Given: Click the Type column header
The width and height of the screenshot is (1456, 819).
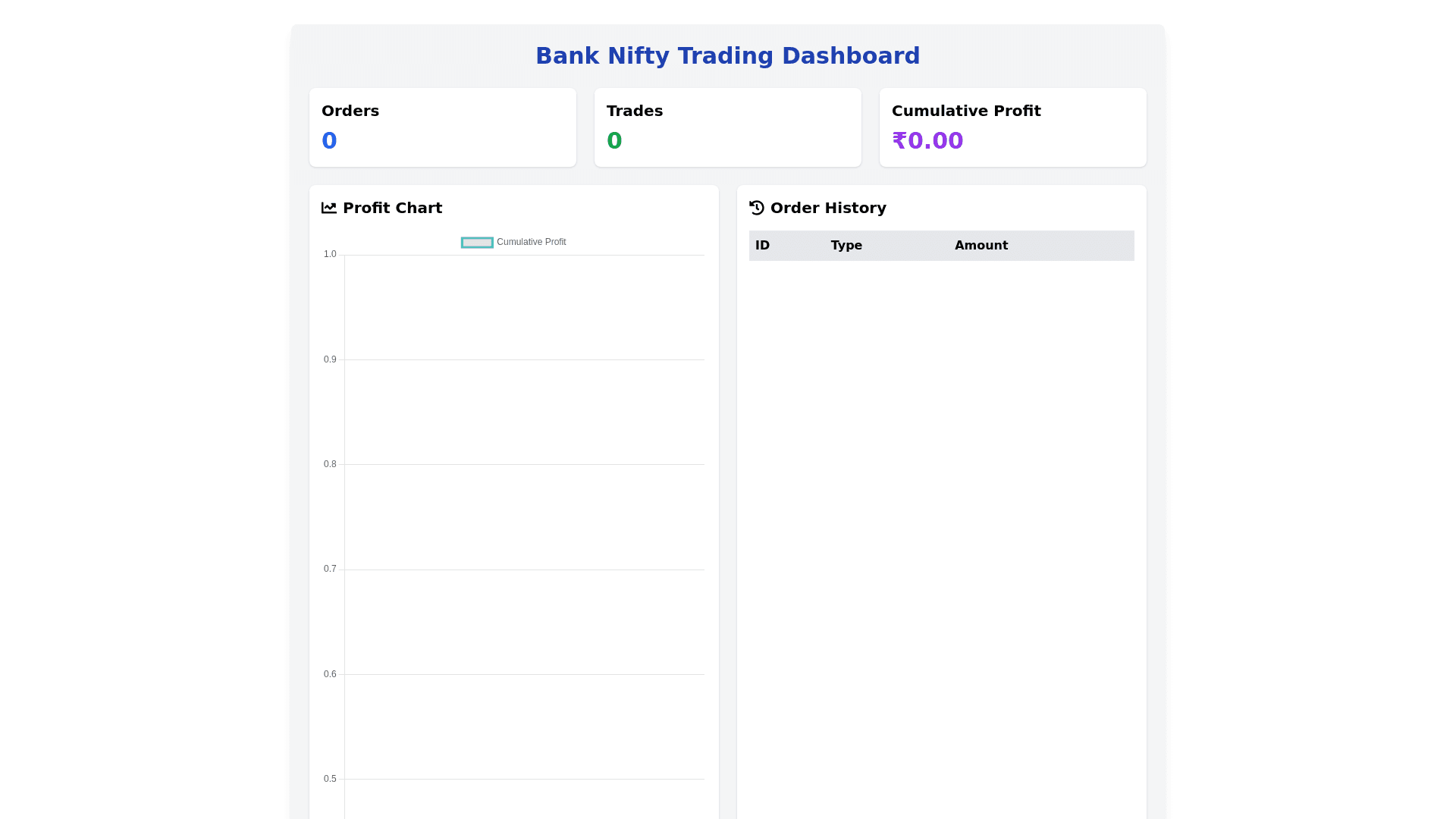Looking at the screenshot, I should (846, 246).
